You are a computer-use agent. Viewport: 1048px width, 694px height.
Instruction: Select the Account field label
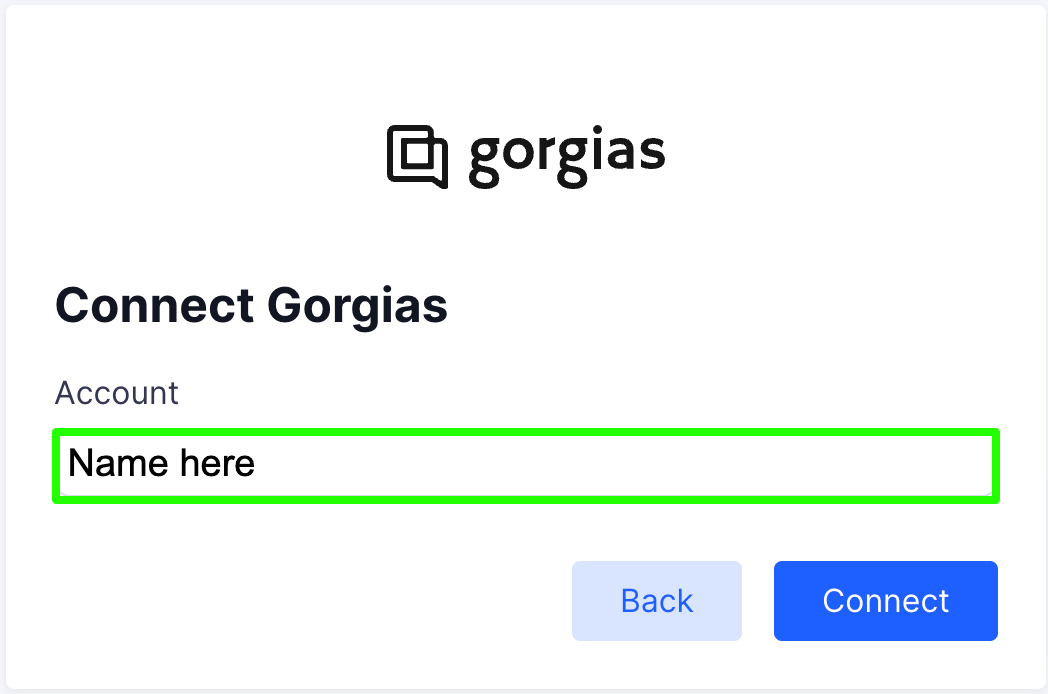tap(116, 392)
